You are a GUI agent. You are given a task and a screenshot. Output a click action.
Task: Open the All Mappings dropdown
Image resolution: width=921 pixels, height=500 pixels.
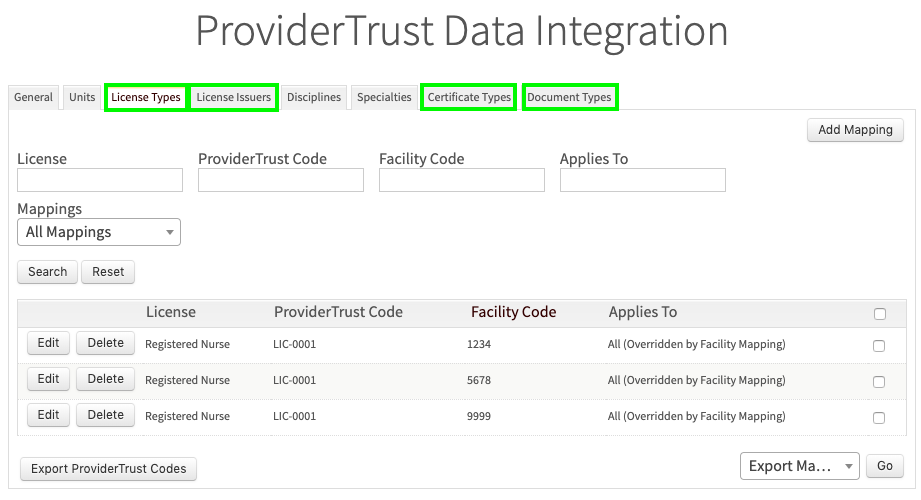[x=99, y=232]
